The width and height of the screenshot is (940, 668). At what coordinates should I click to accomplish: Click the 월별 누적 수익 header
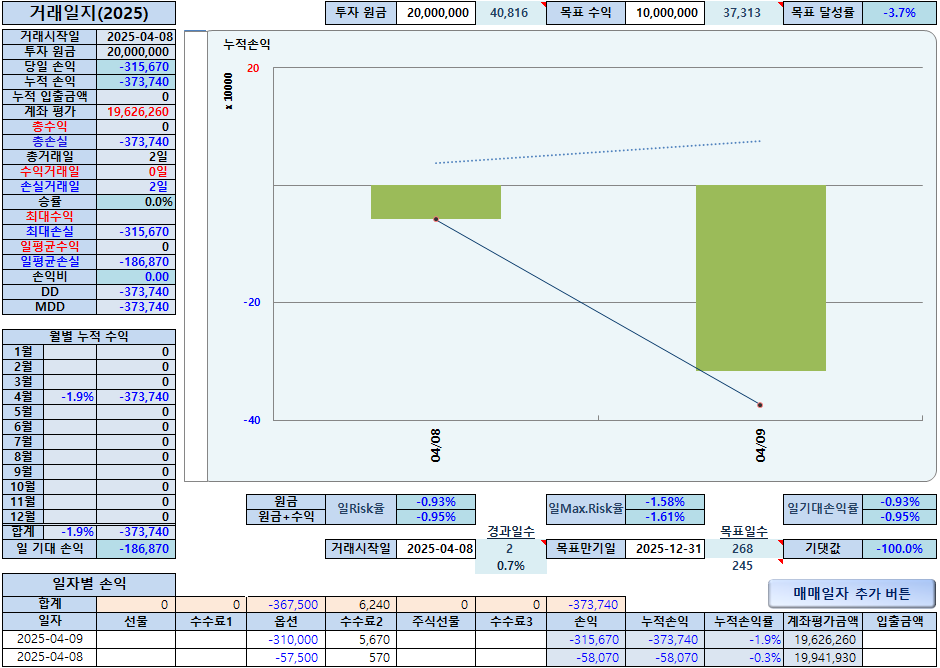[x=89, y=336]
